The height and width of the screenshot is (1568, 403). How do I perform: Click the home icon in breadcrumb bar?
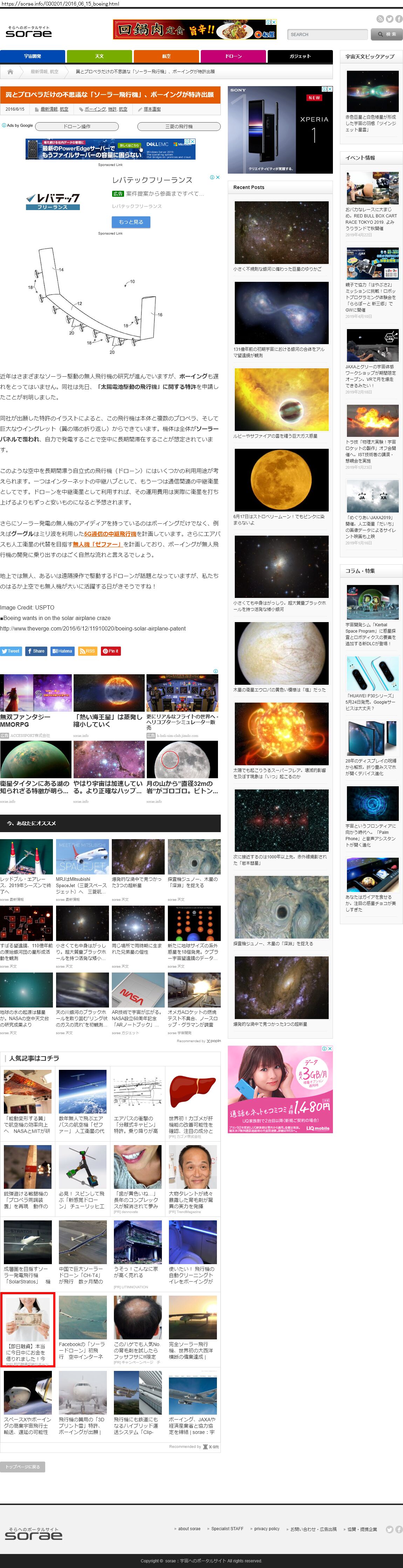11,72
